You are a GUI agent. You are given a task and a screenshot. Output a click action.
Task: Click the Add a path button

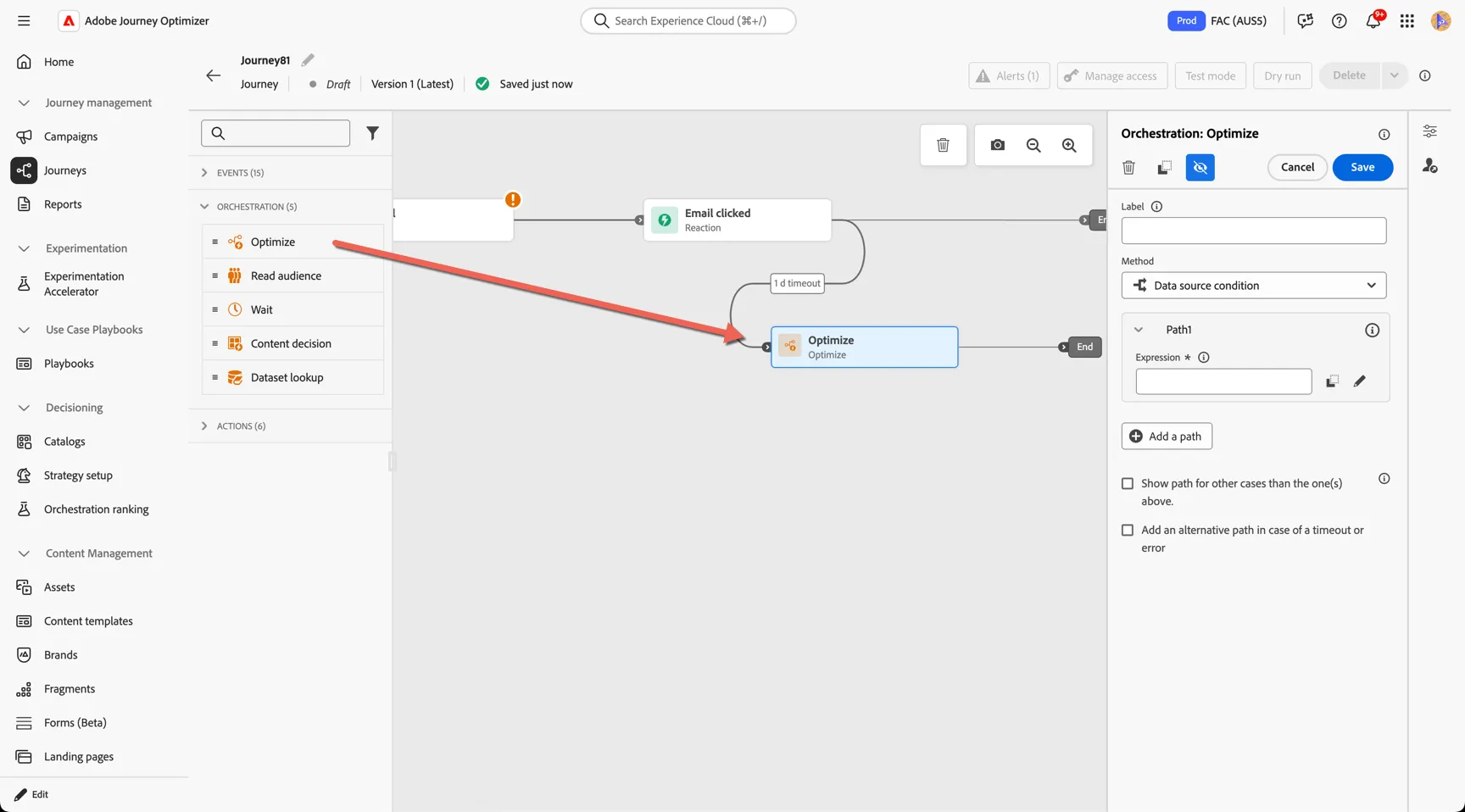click(x=1167, y=437)
